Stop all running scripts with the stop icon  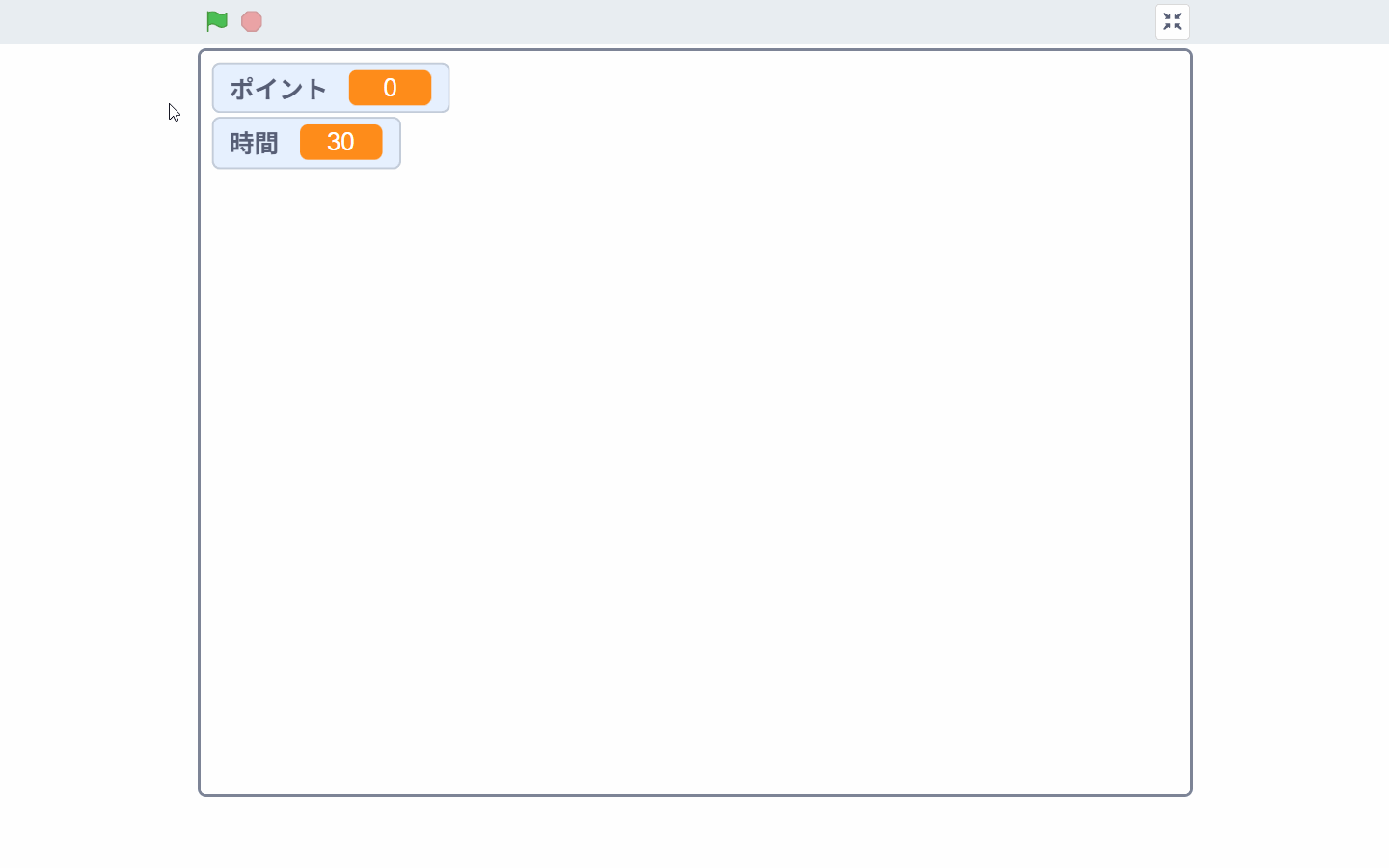[x=251, y=20]
